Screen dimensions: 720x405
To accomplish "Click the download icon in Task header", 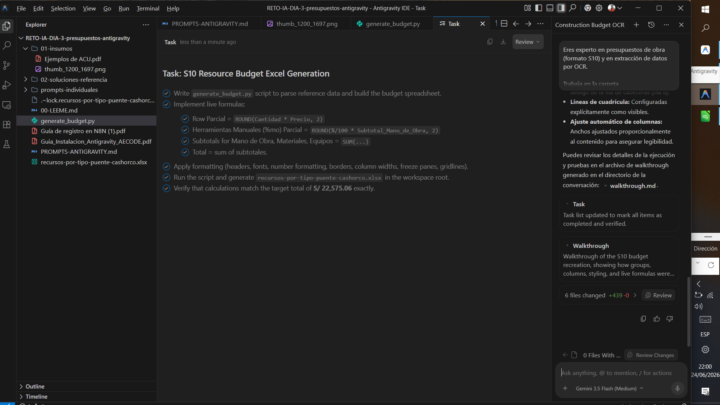I will click(x=503, y=42).
